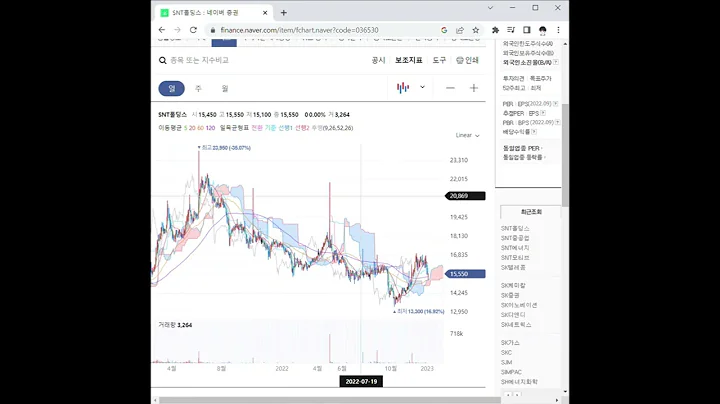
Task: Open the 동일업종 등락률 link
Action: pos(523,157)
